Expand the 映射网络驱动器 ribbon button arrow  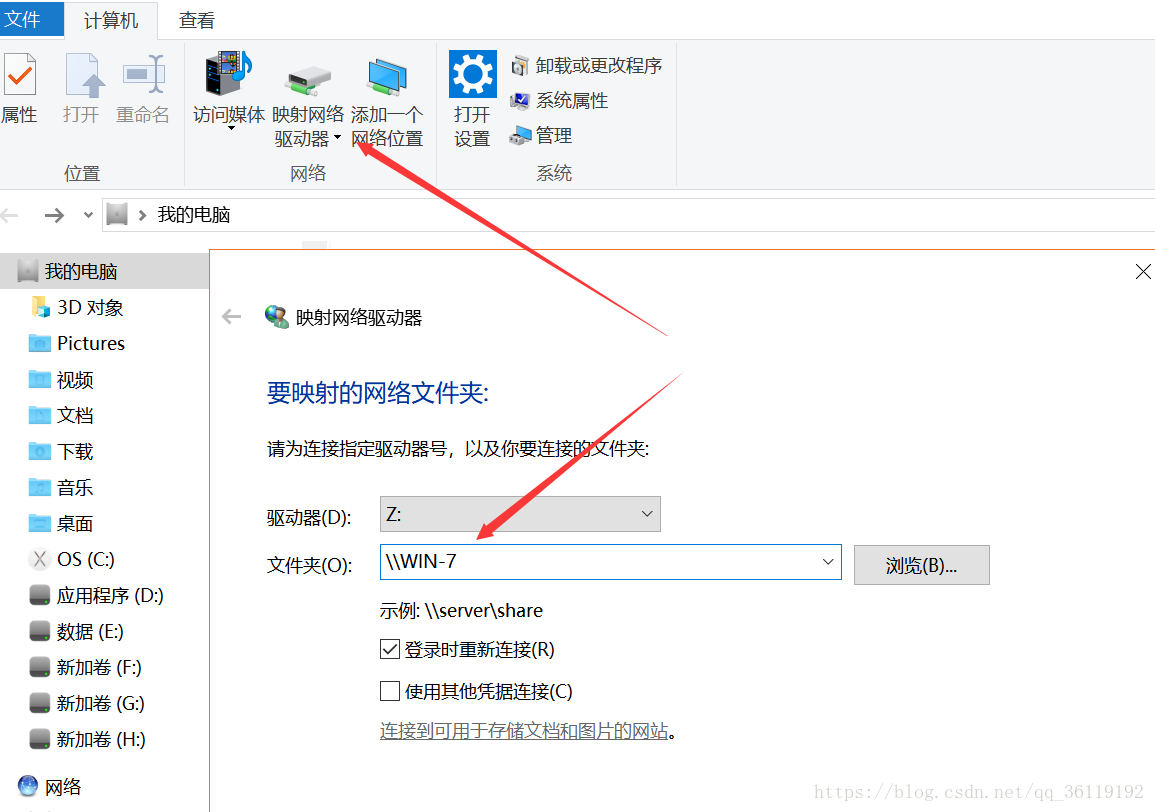(337, 138)
